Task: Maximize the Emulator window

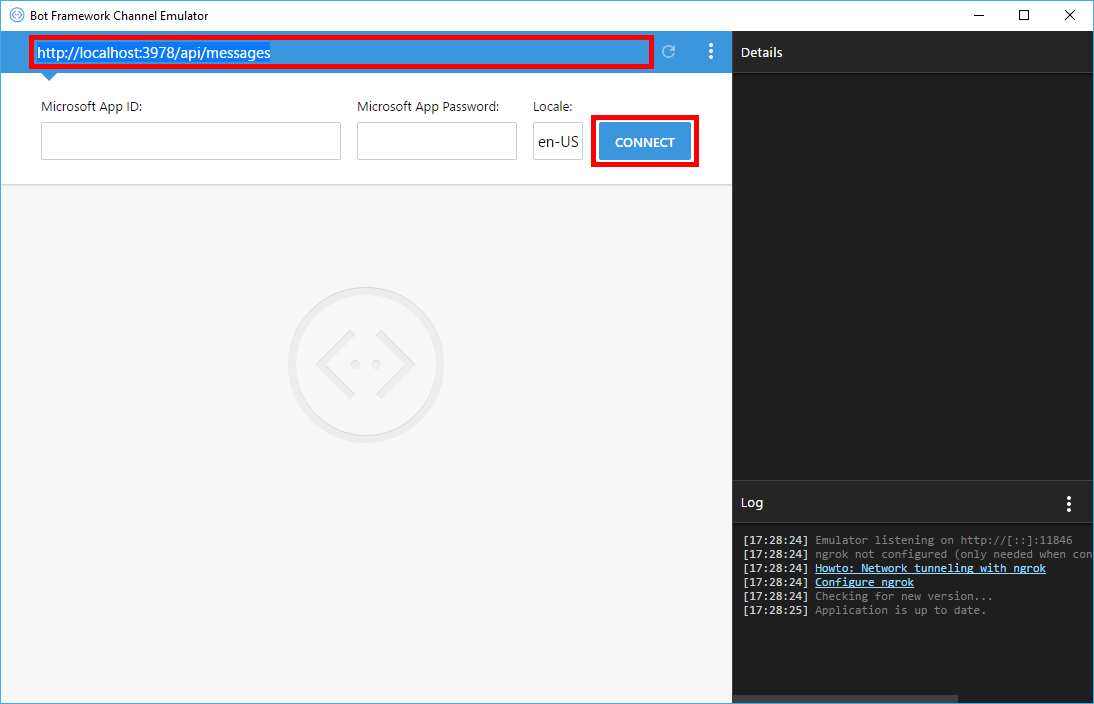Action: click(1024, 15)
